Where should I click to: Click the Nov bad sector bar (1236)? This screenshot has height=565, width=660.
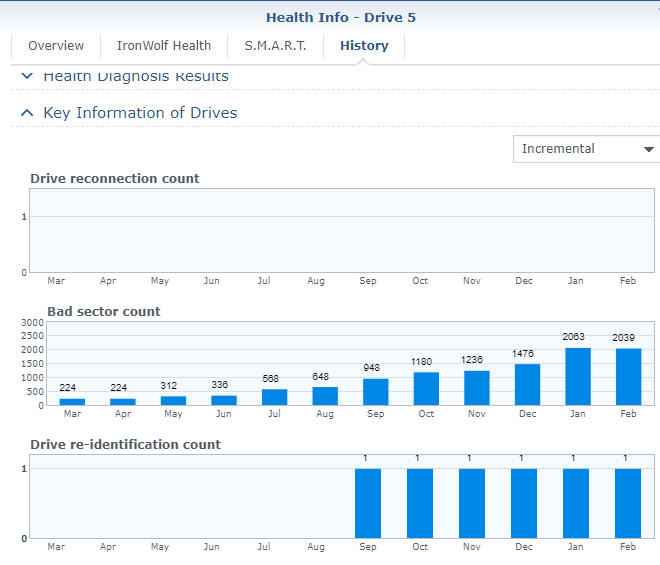coord(477,388)
